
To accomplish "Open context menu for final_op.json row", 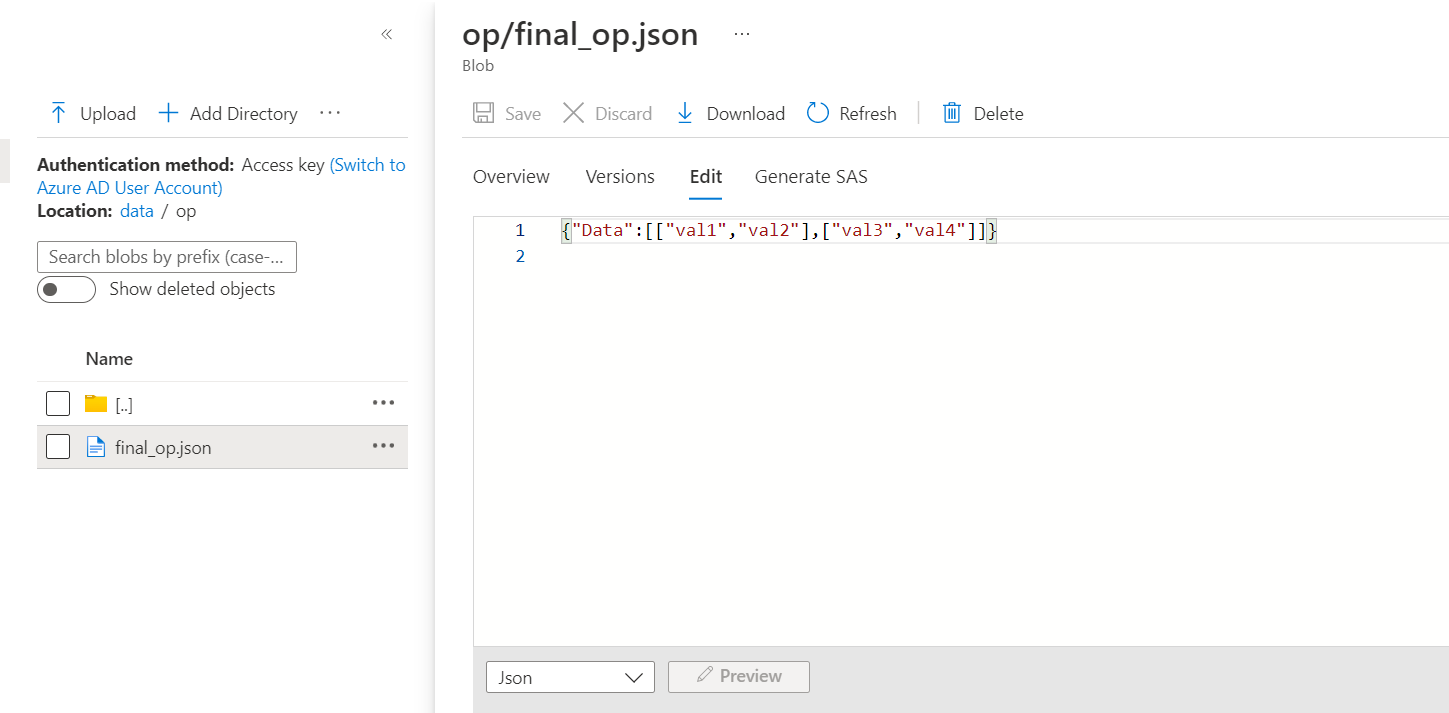I will 383,446.
